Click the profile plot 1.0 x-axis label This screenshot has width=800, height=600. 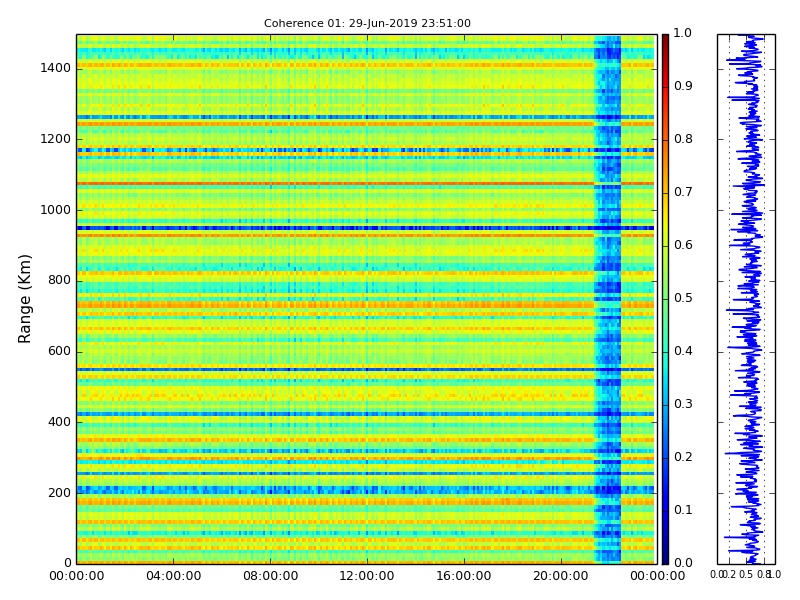click(774, 575)
